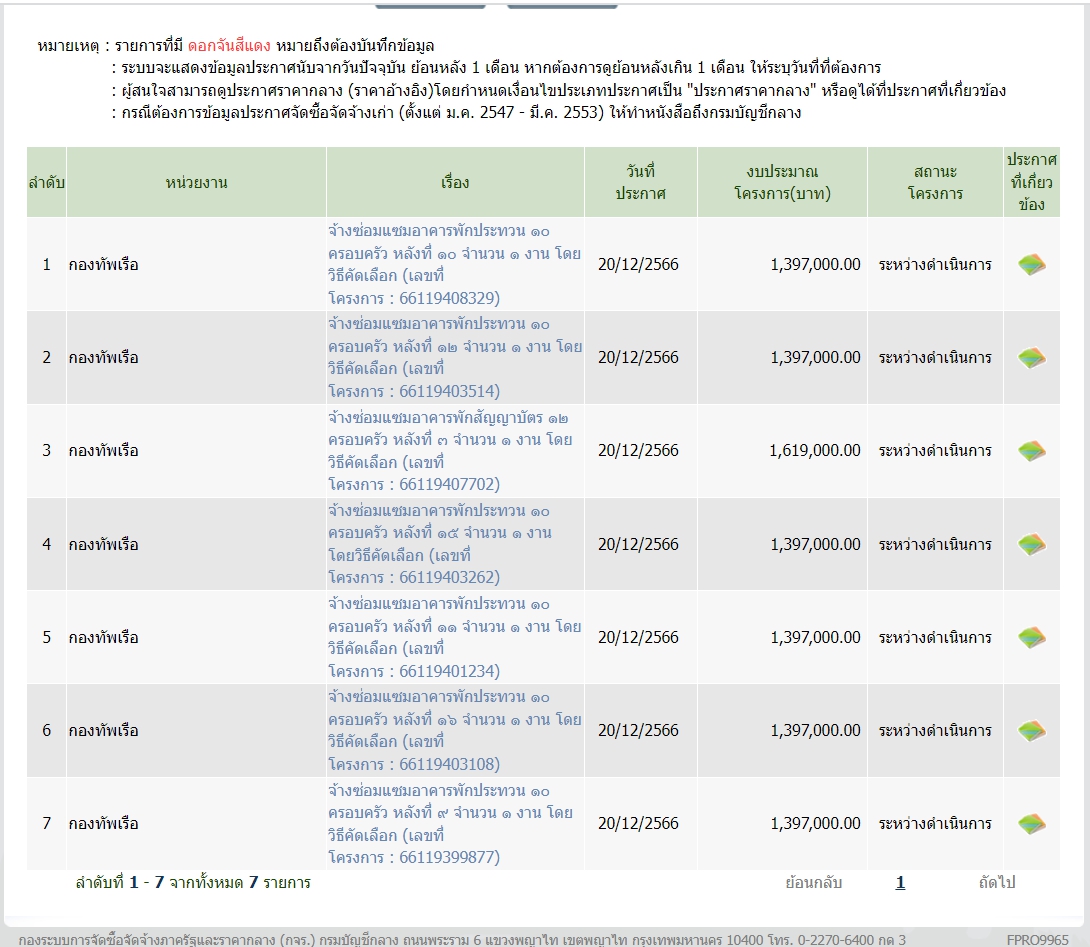Open related announcement icon for project 66119403108

point(1032,731)
